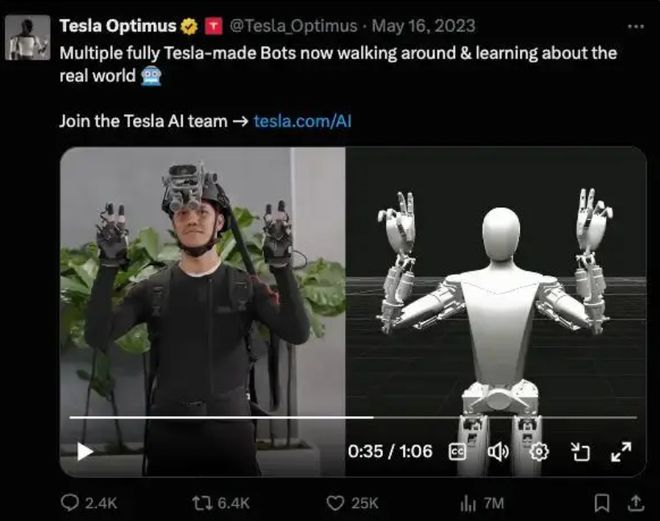This screenshot has width=660, height=521.
Task: Like the tweet with the heart icon
Action: click(337, 502)
